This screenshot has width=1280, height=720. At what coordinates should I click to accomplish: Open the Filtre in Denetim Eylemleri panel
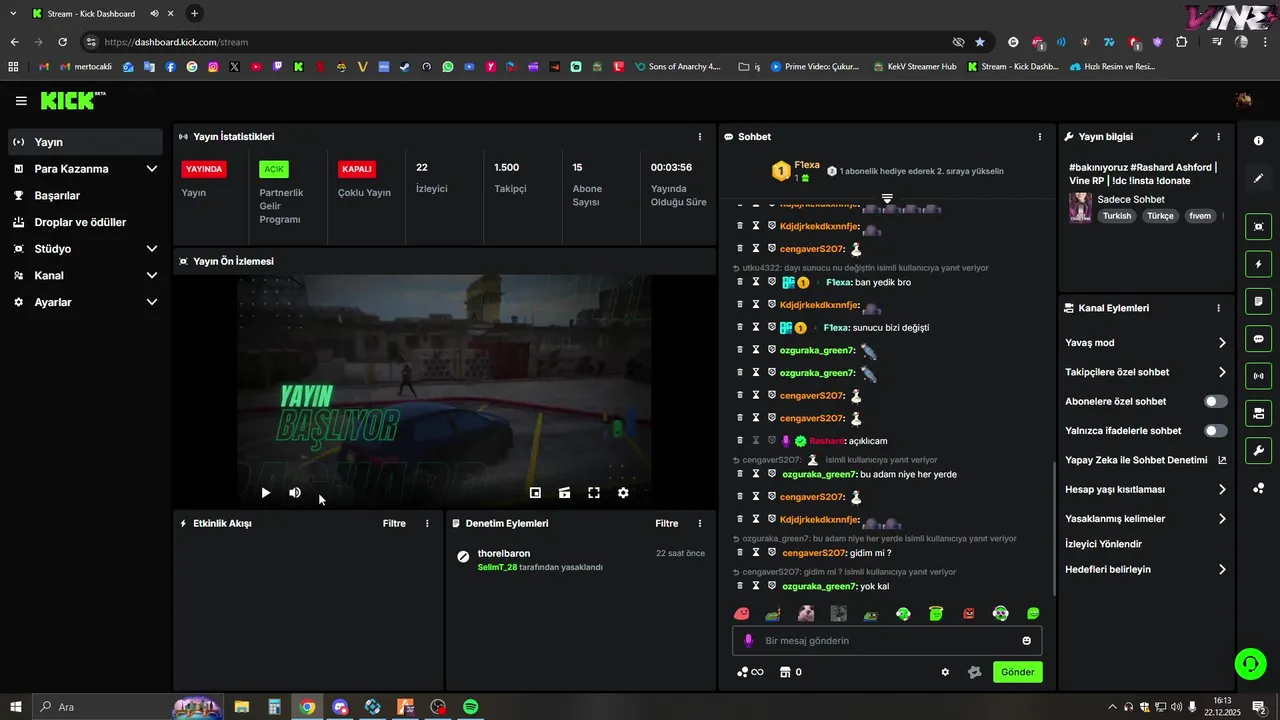pos(667,523)
